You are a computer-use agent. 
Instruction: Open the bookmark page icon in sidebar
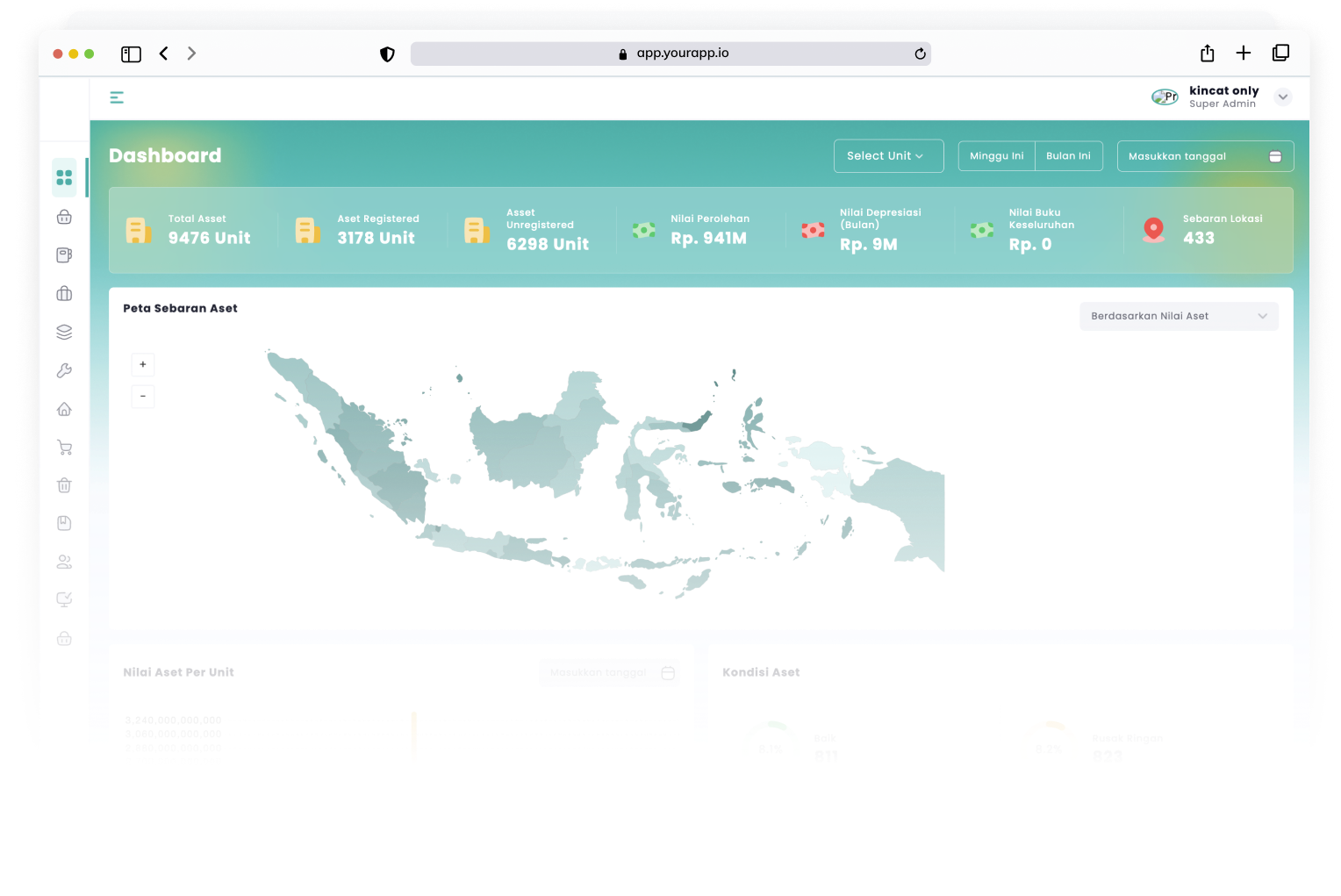pos(64,523)
